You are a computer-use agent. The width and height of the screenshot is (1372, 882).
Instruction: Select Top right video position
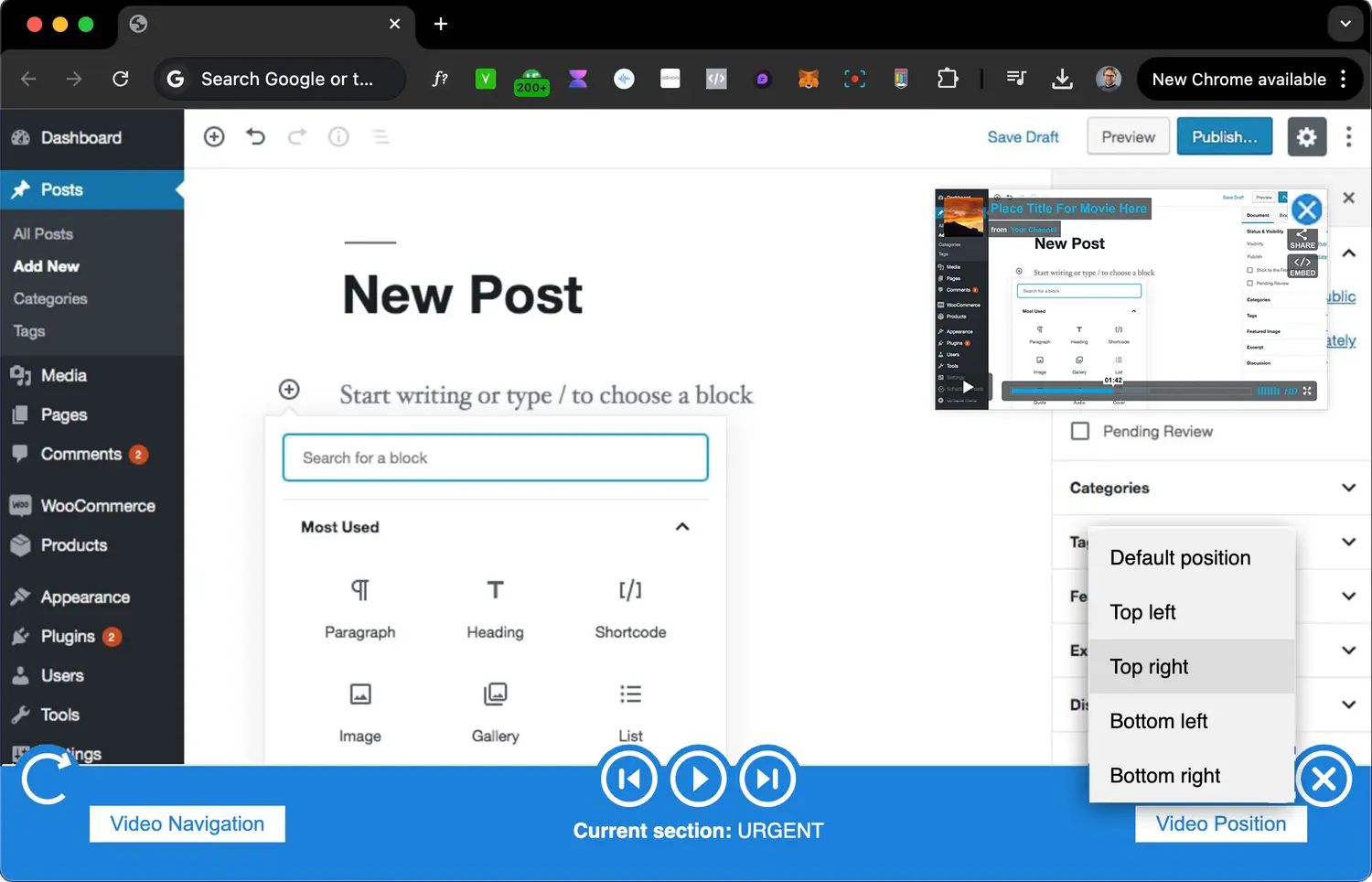[1149, 667]
